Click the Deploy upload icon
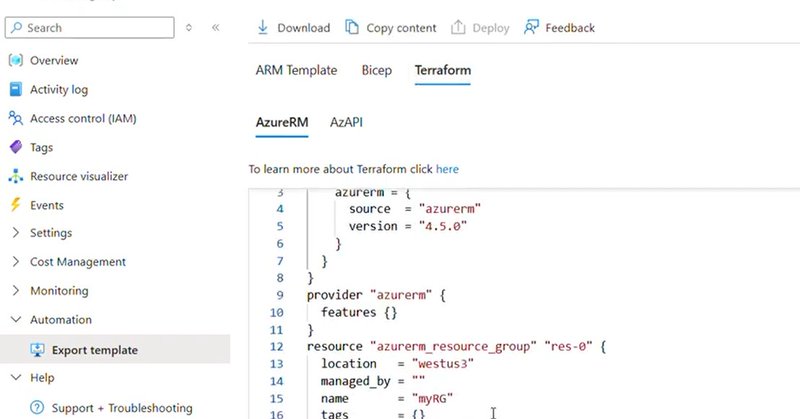This screenshot has width=800, height=419. 458,28
